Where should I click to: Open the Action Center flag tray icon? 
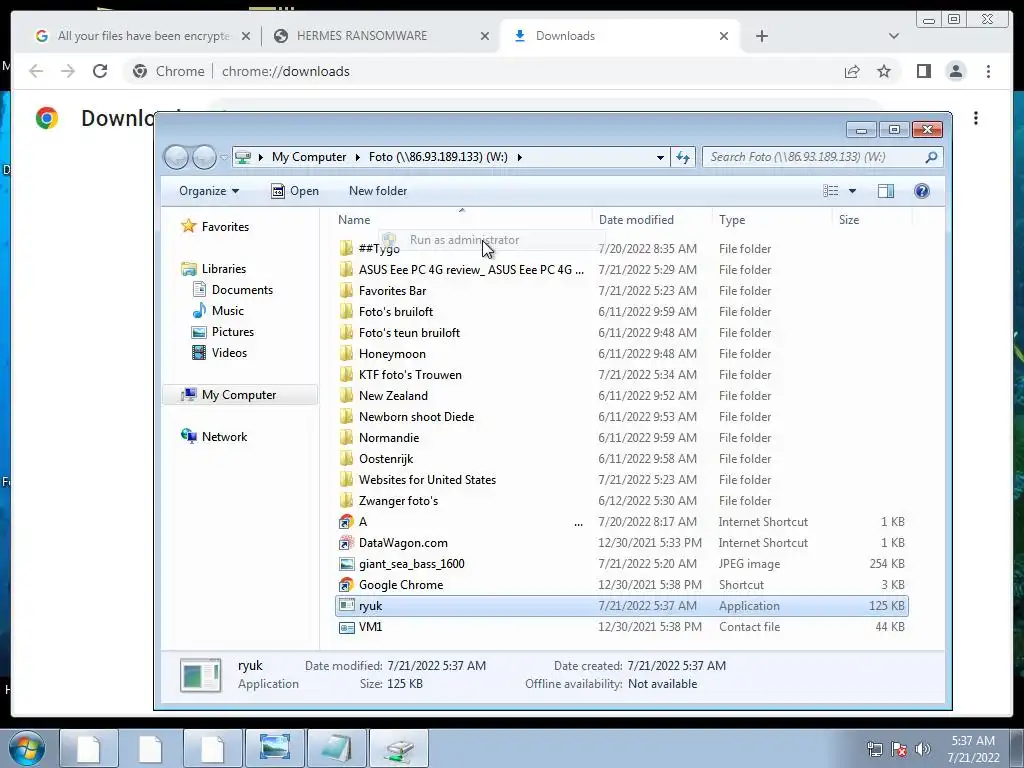point(899,749)
